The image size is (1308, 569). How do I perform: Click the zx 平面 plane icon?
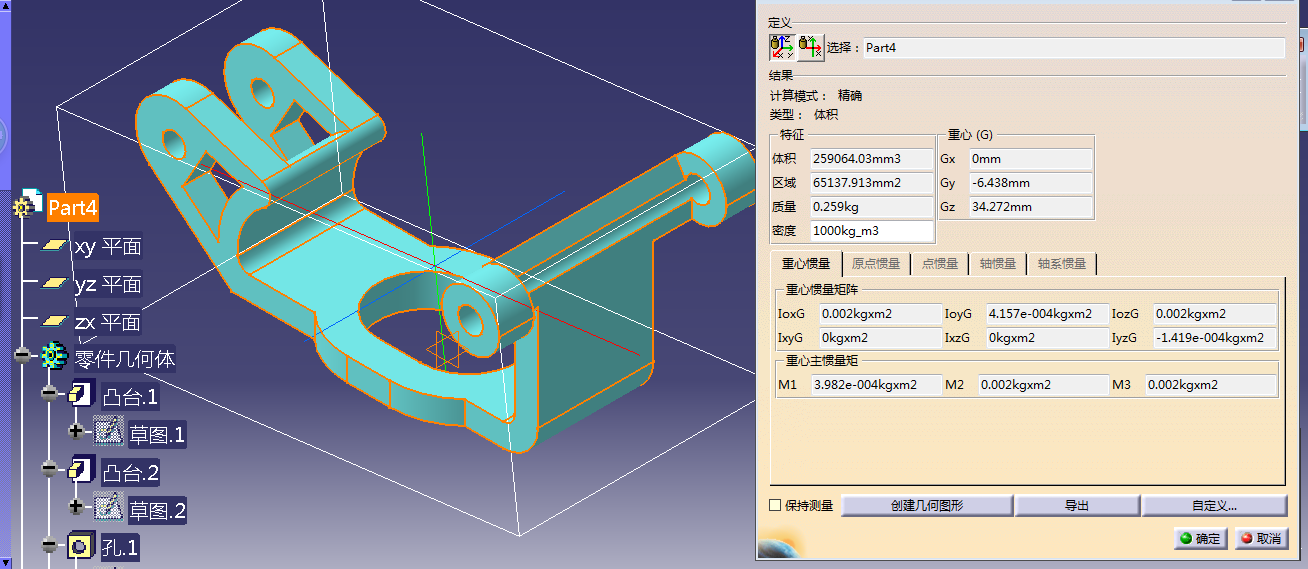coord(54,322)
